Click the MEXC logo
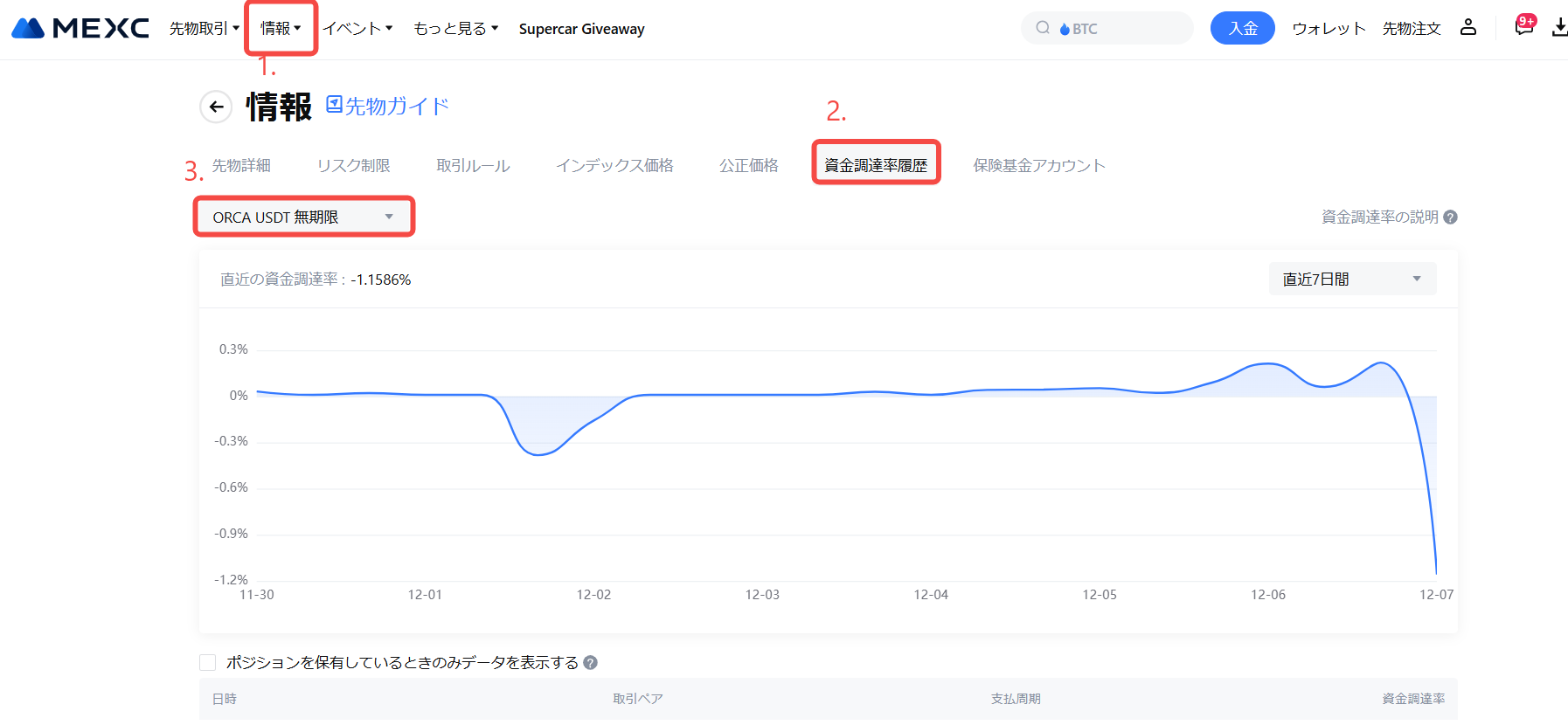This screenshot has height=725, width=1568. (80, 28)
